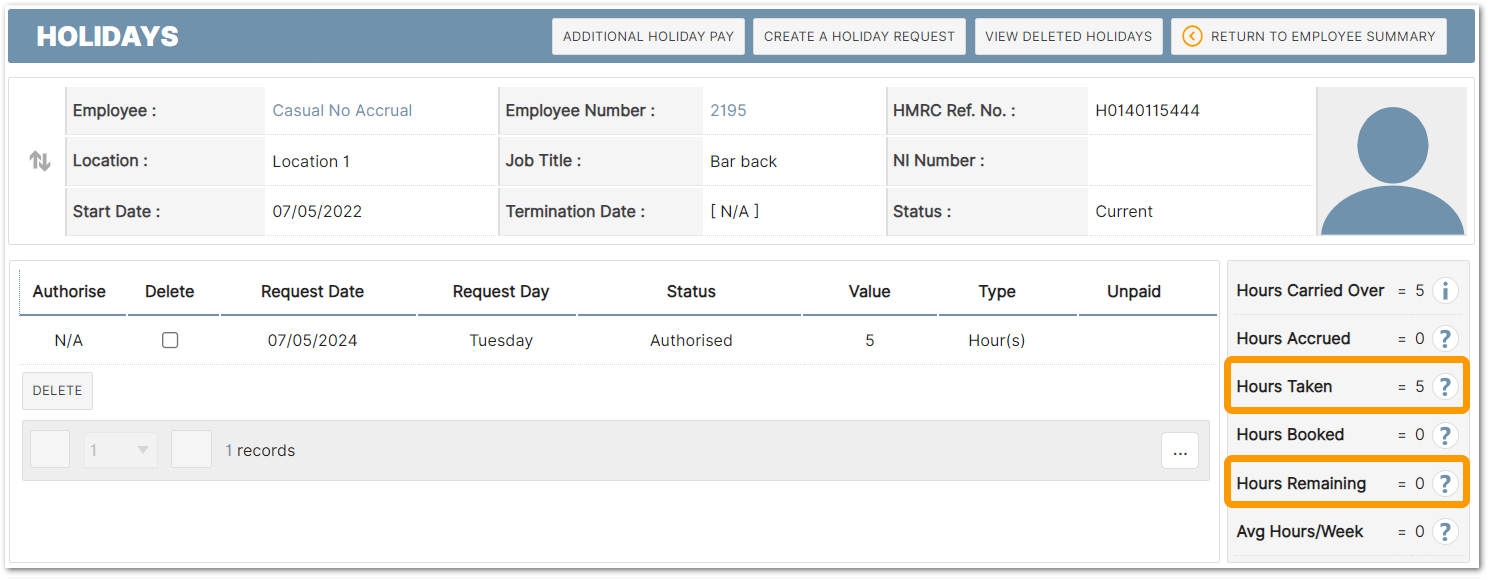1488x580 pixels.
Task: Open View Deleted Holidays
Action: click(1068, 36)
